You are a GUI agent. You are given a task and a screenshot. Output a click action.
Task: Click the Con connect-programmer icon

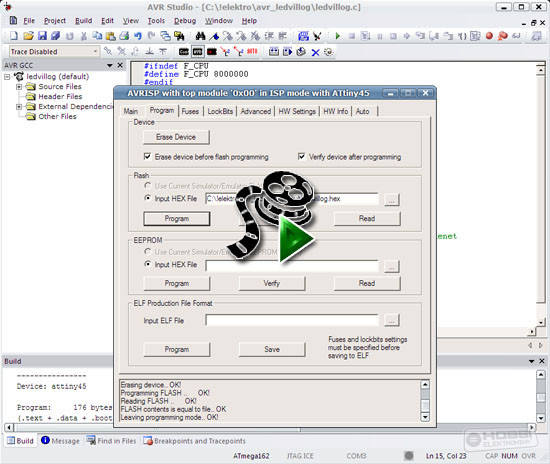tap(183, 52)
